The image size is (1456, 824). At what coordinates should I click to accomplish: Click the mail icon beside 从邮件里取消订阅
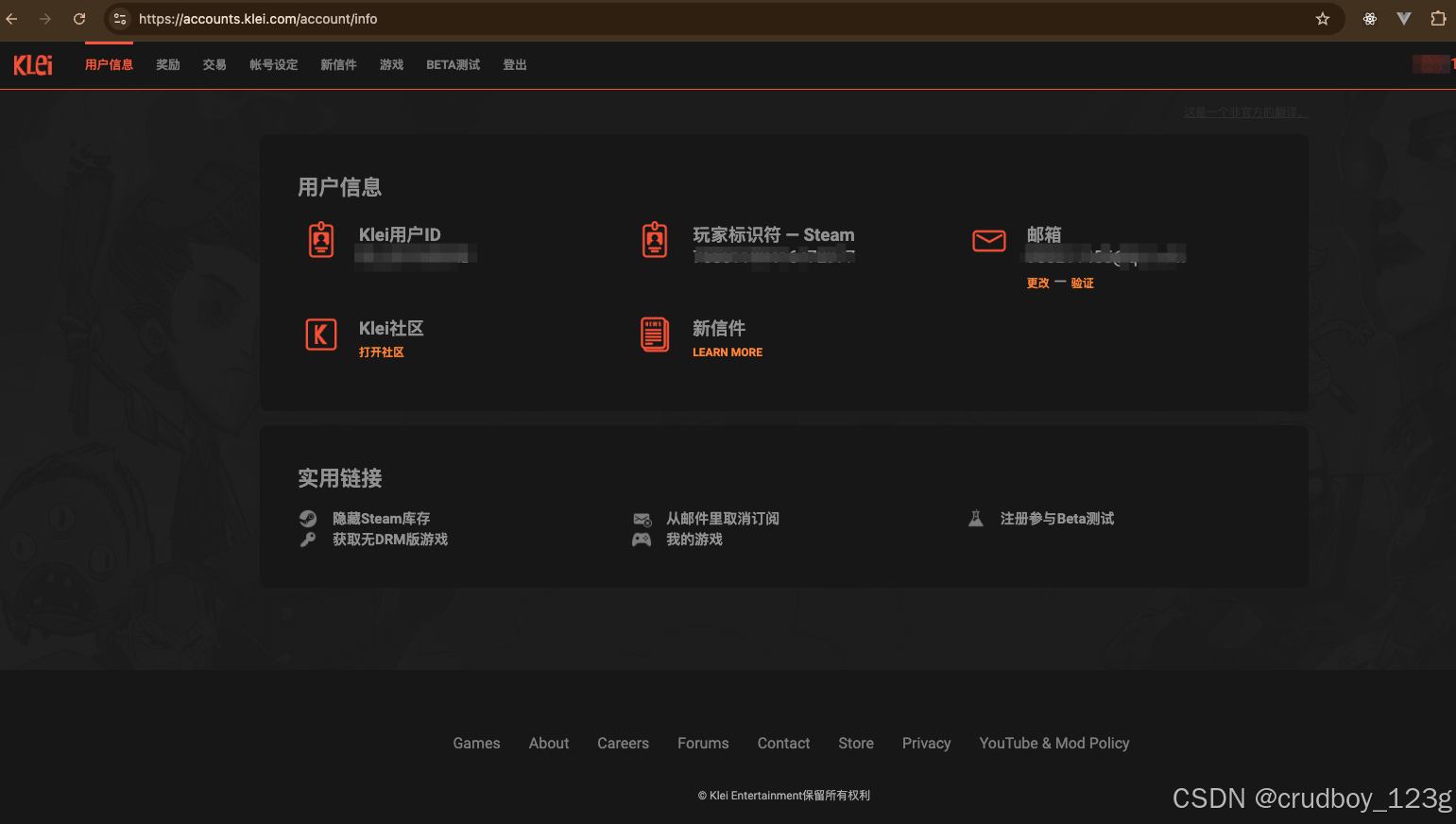pos(642,519)
